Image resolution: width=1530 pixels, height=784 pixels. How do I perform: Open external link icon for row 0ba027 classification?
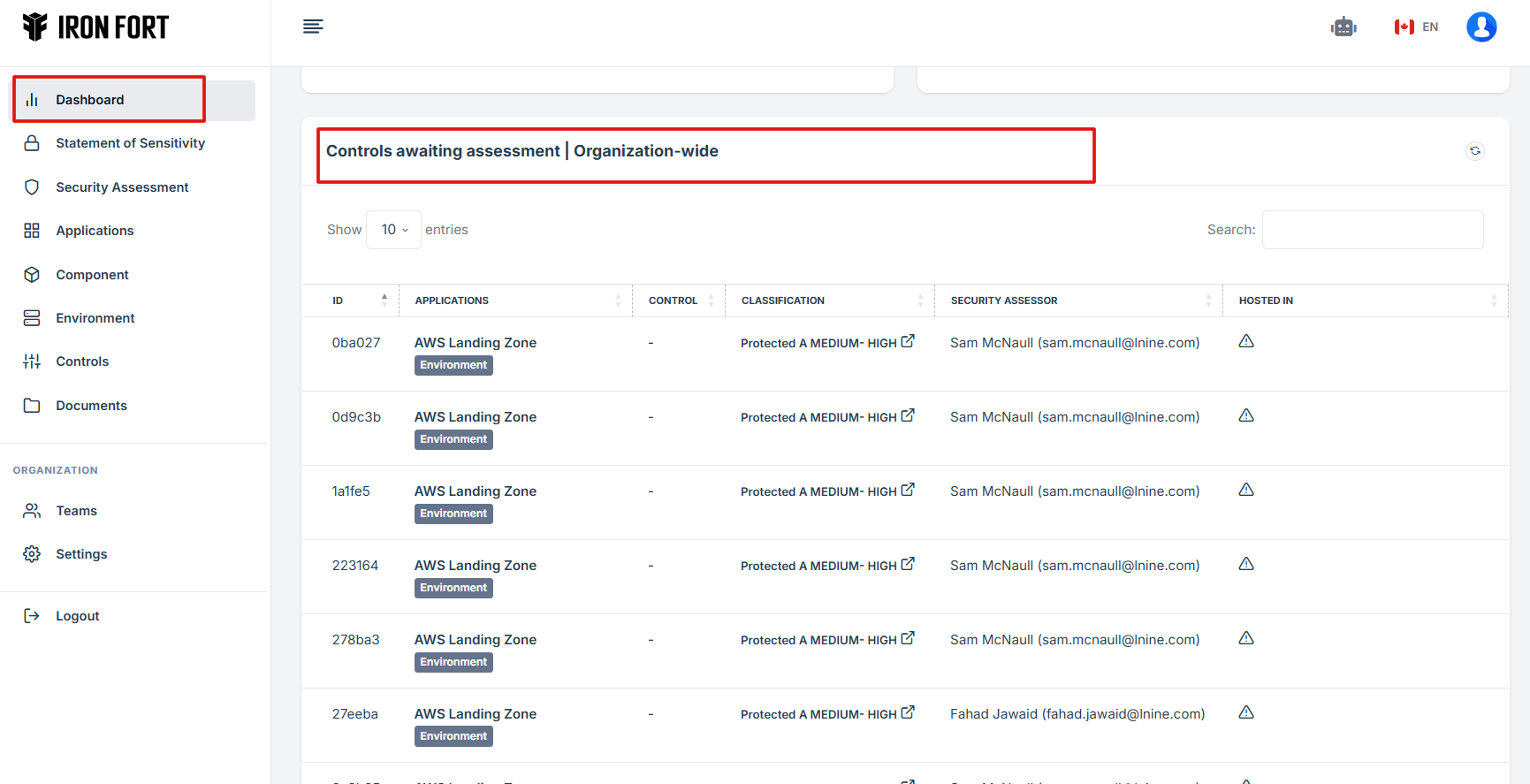(x=908, y=341)
